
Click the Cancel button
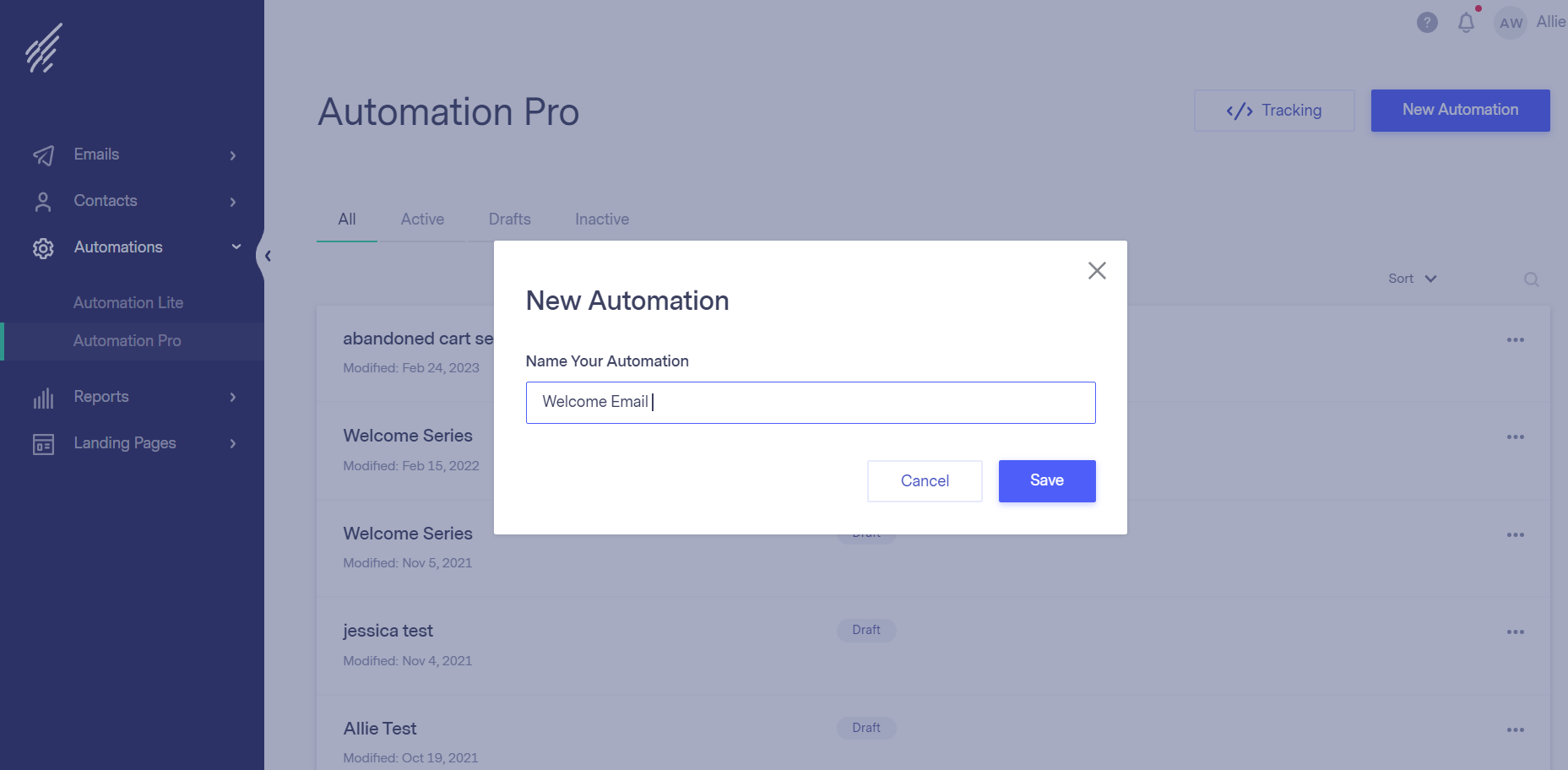pyautogui.click(x=925, y=481)
